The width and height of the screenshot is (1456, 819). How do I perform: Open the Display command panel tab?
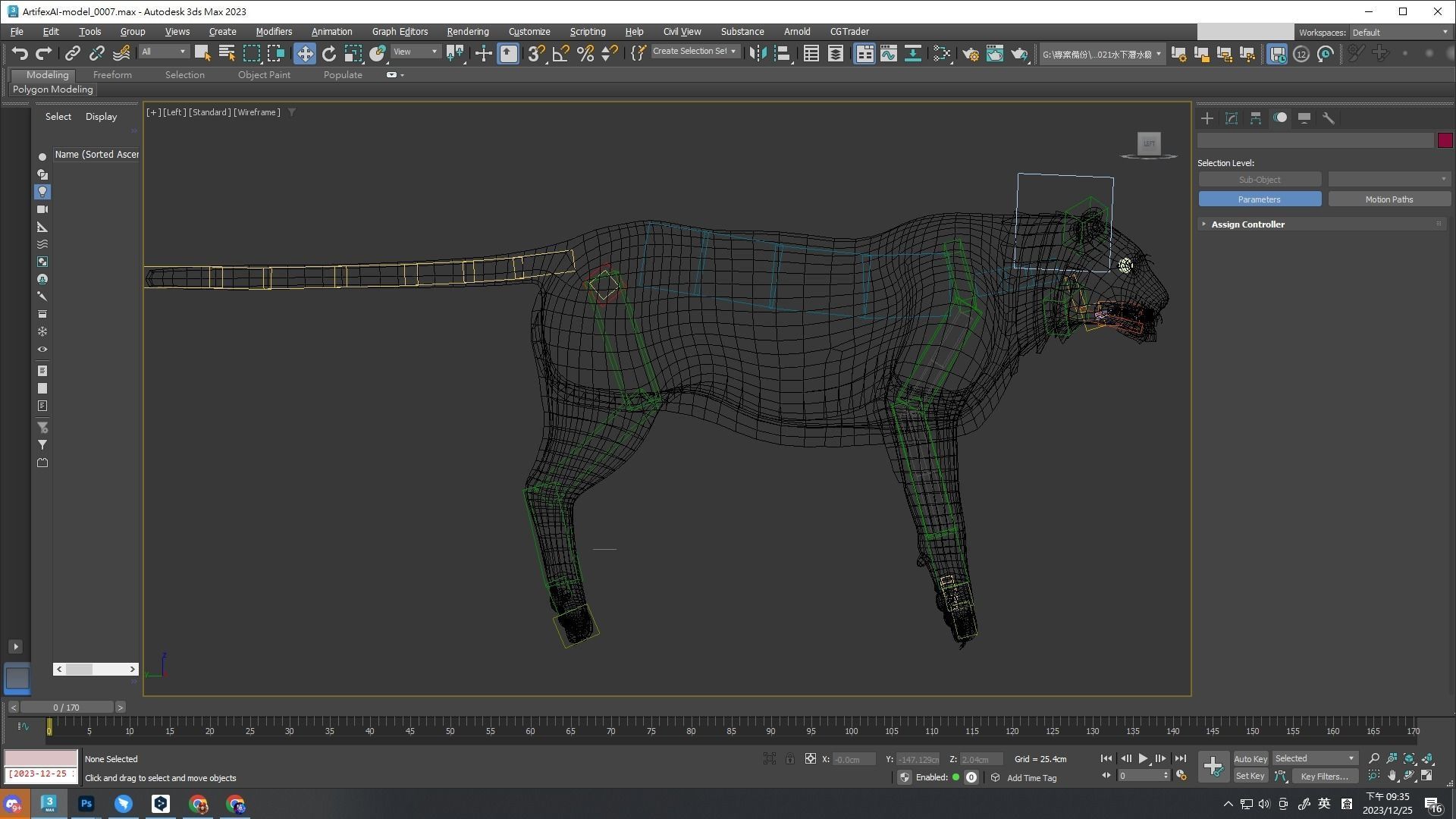(x=1304, y=118)
